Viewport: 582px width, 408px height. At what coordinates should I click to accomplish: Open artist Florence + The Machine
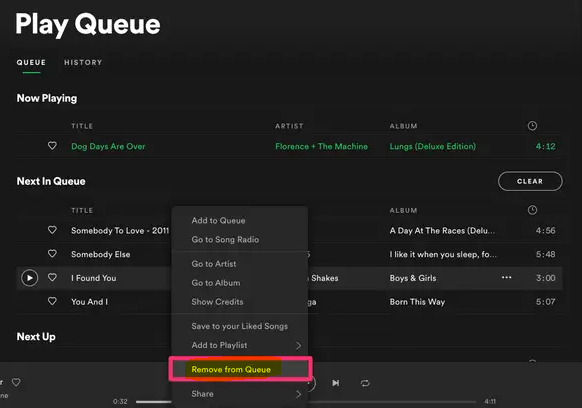tap(321, 146)
